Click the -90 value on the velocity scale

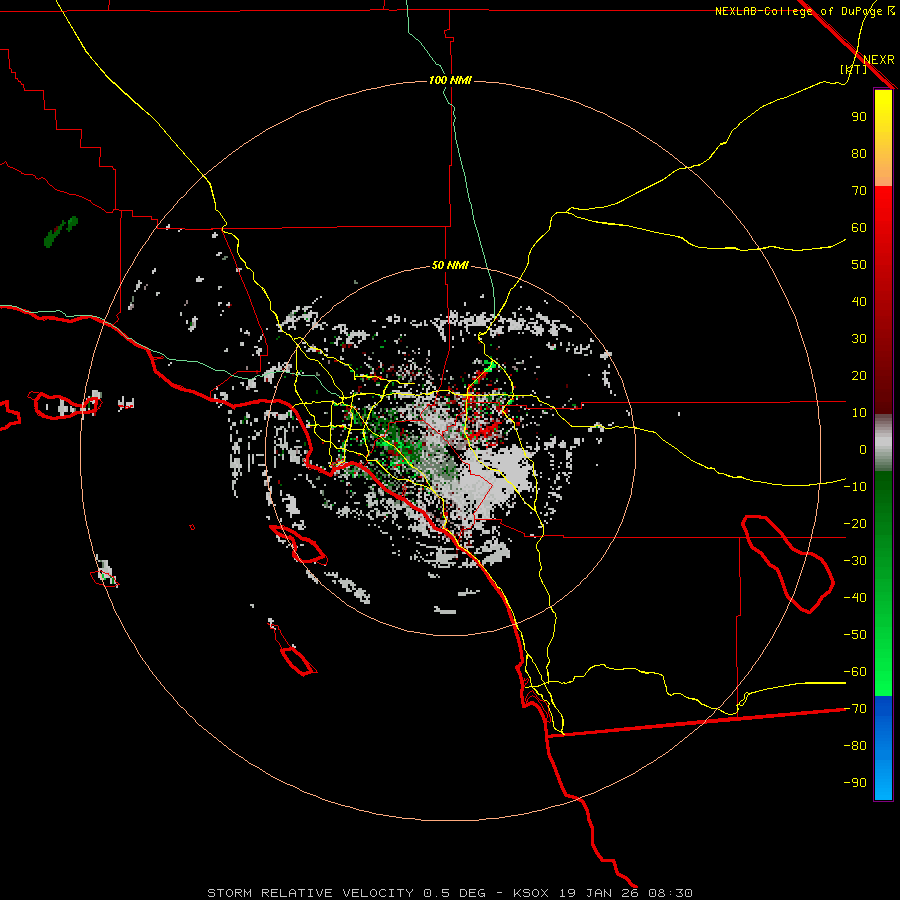click(855, 783)
